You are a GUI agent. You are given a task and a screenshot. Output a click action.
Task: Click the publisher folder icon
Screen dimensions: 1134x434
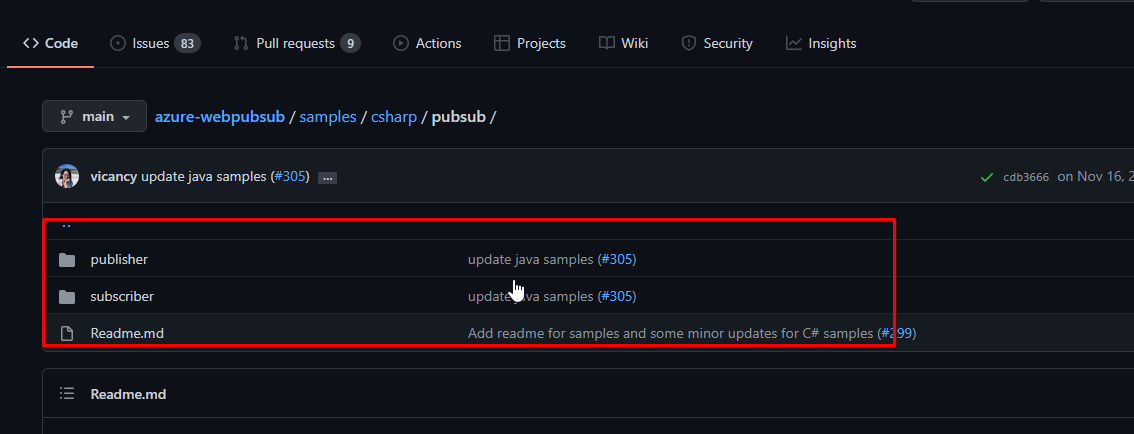point(67,260)
